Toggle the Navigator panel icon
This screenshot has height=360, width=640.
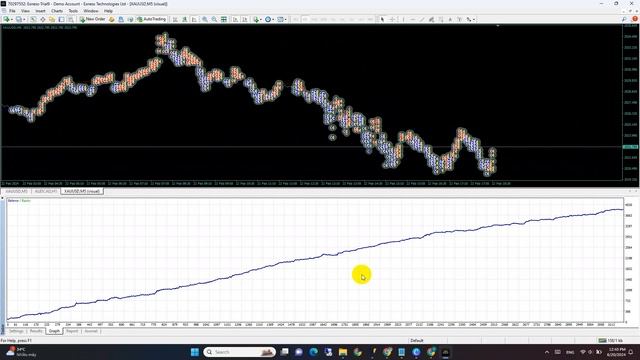[52, 19]
